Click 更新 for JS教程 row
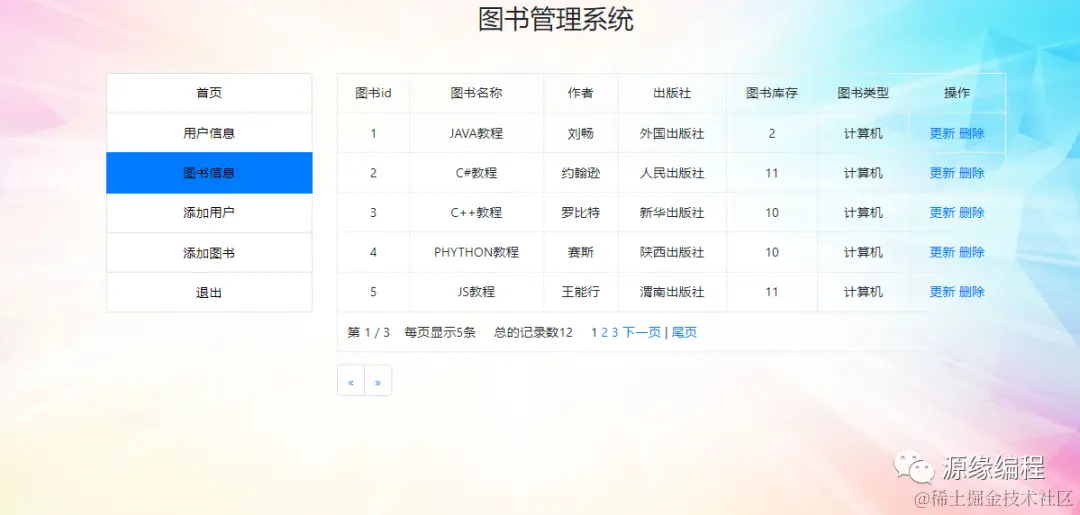Screen dimensions: 1080x515 [x=942, y=292]
